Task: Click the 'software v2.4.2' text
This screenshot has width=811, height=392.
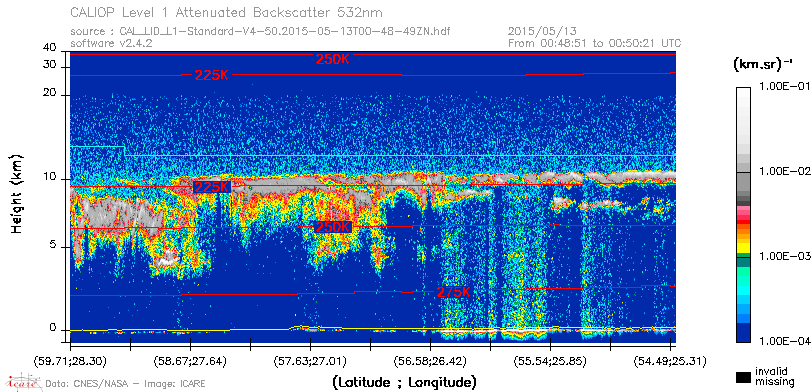Action: (111, 43)
